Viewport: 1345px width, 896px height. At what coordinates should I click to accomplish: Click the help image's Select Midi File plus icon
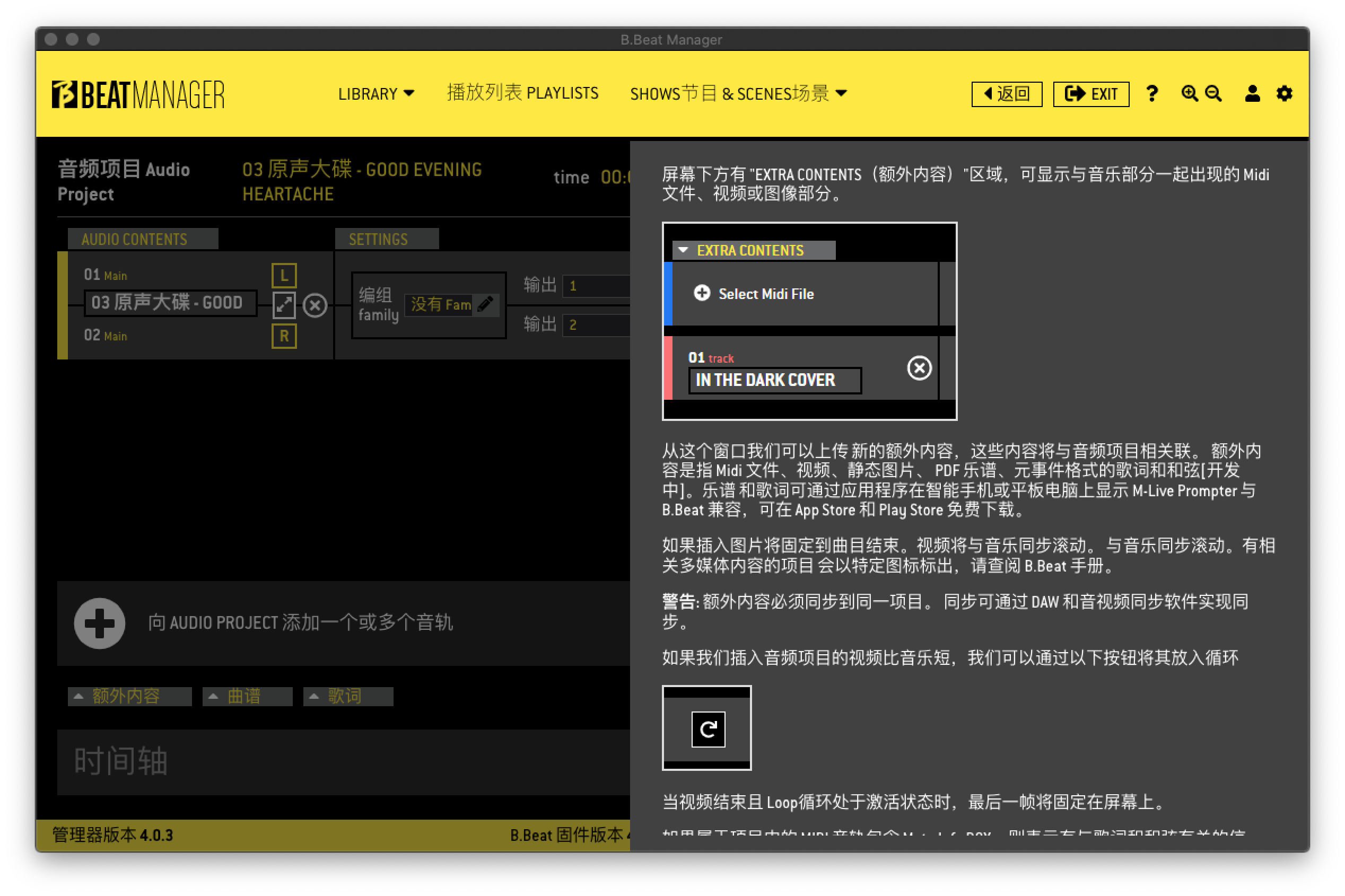[x=701, y=293]
